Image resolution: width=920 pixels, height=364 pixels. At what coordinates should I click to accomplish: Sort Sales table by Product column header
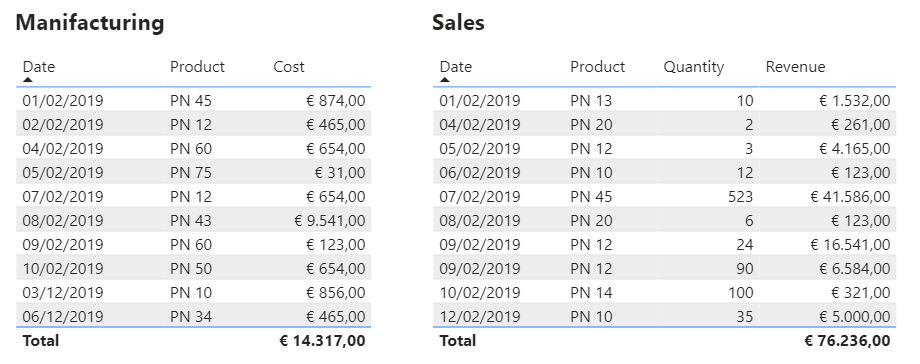pos(597,67)
